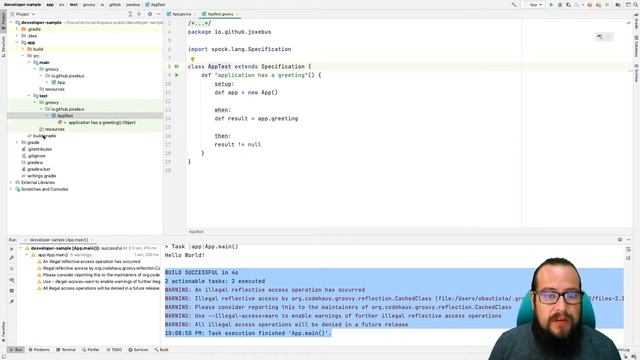The height and width of the screenshot is (360, 640).
Task: Click 'joxebus' breadcrumb in navigation bar
Action: click(133, 4)
